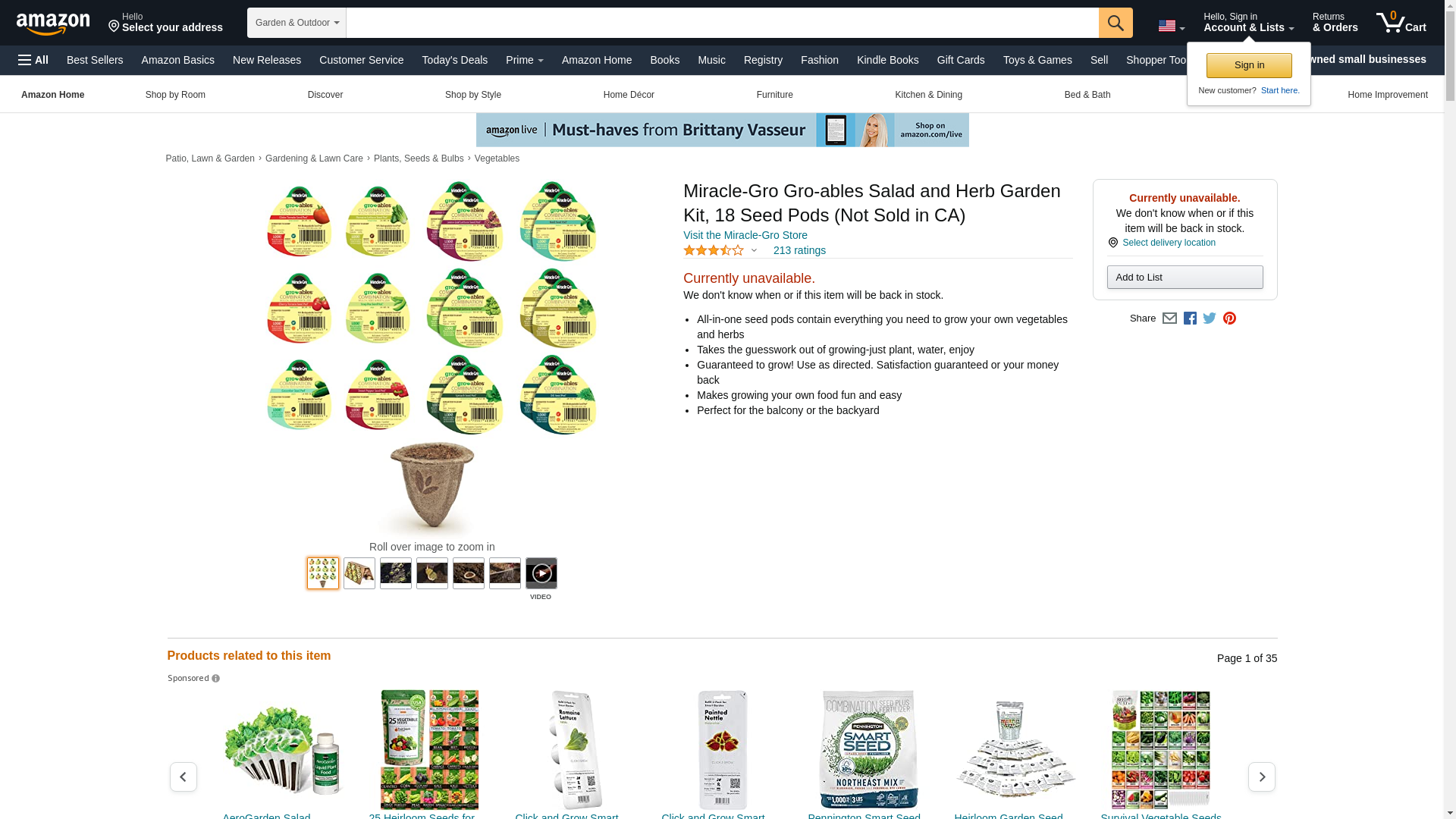Open the Add to List button
The width and height of the screenshot is (1456, 819).
pos(1185,278)
